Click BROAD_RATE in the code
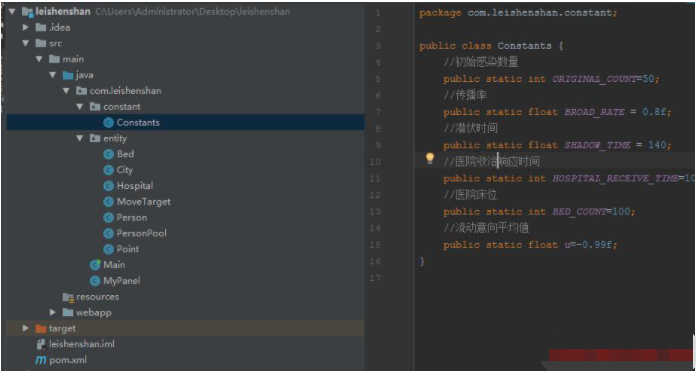696x371 pixels. pyautogui.click(x=594, y=112)
